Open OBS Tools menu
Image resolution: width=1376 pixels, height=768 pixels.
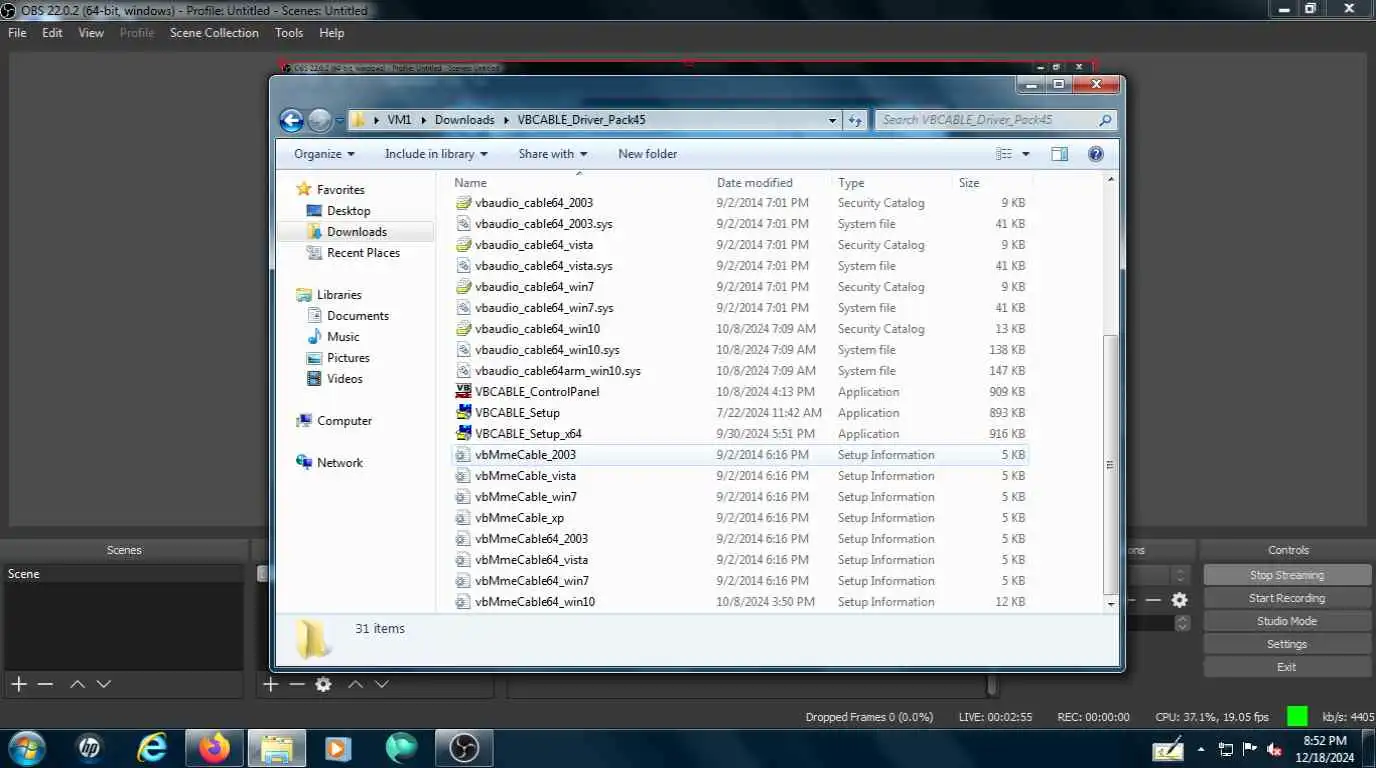tap(289, 33)
